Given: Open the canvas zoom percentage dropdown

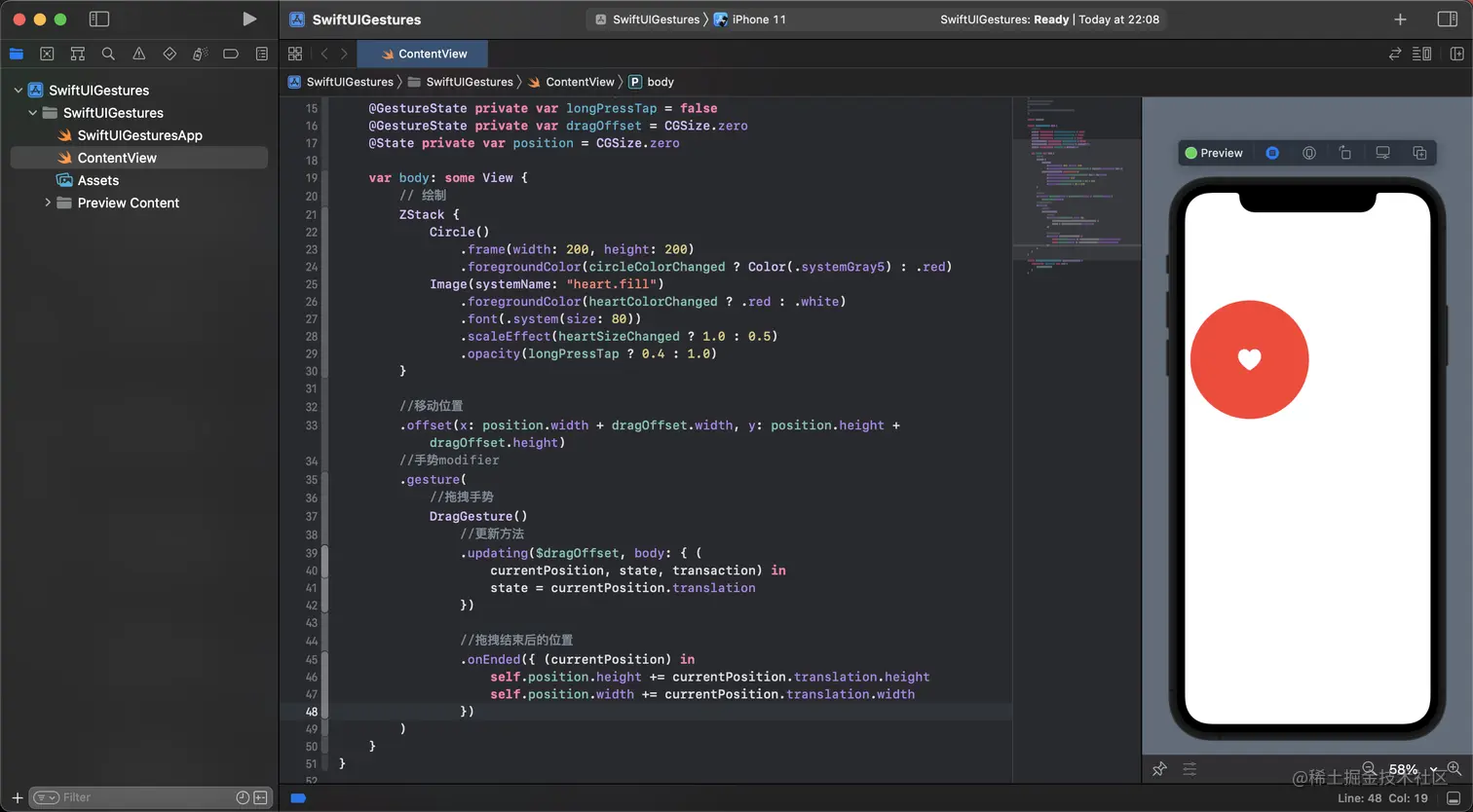Looking at the screenshot, I should (1410, 769).
